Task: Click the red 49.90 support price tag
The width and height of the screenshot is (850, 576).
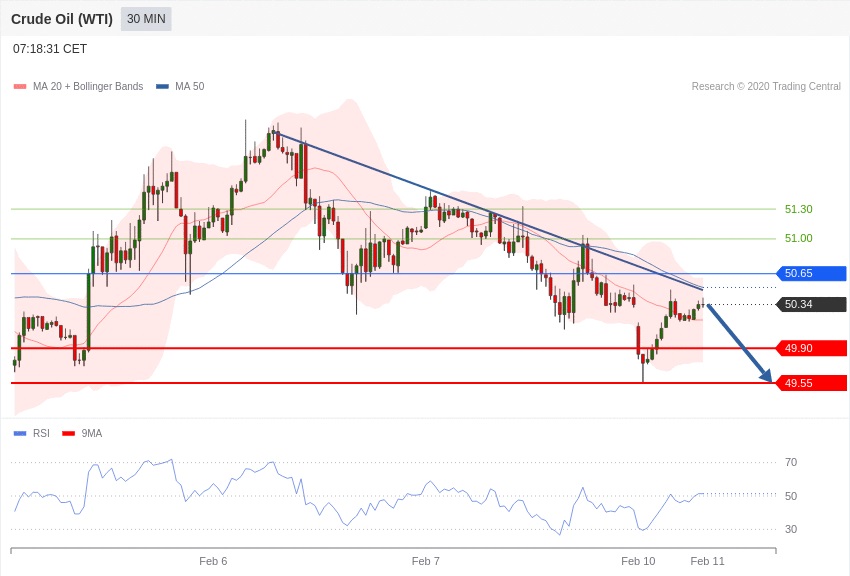Action: pyautogui.click(x=811, y=348)
